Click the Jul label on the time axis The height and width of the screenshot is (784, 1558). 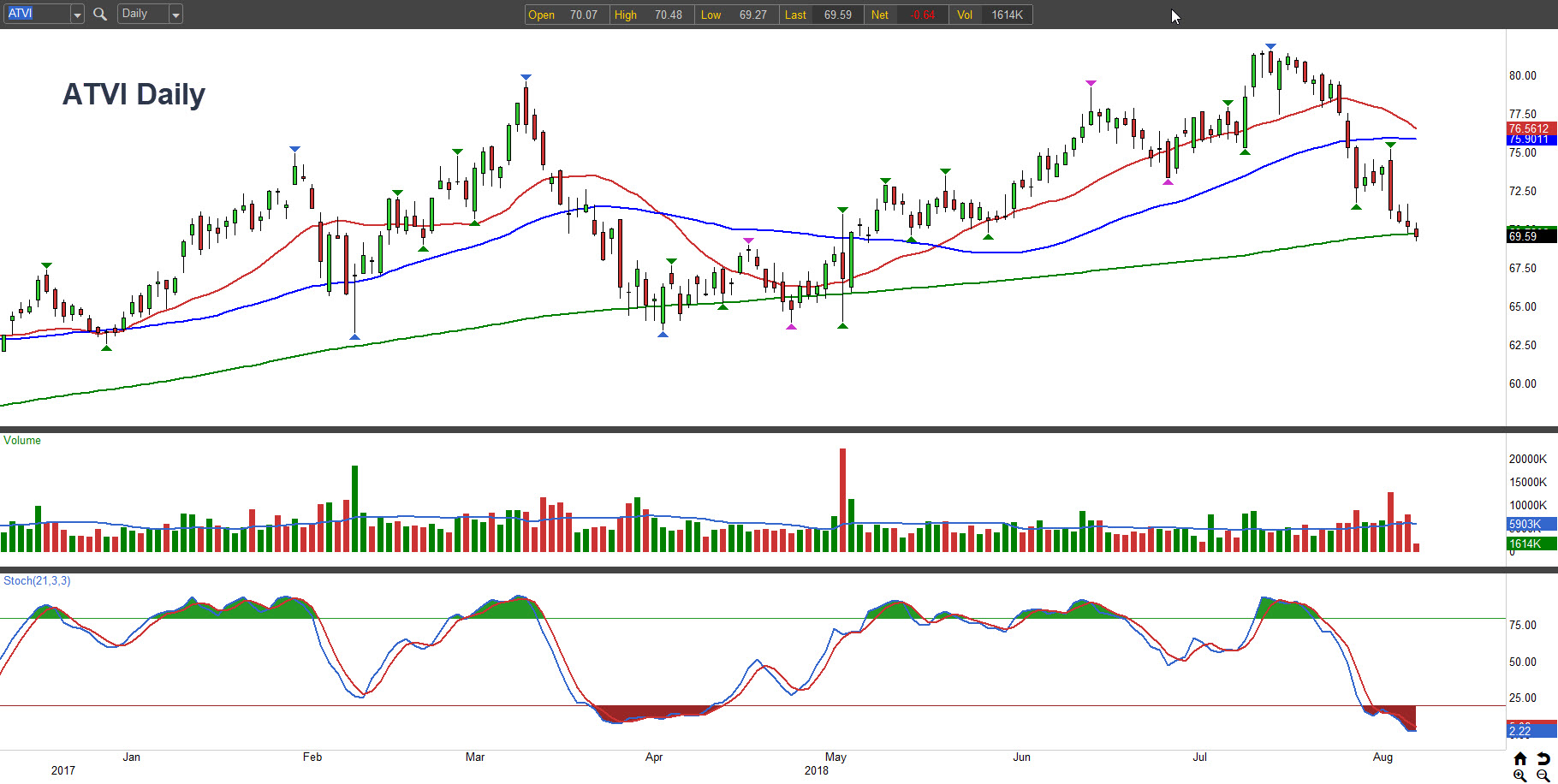coord(1200,757)
